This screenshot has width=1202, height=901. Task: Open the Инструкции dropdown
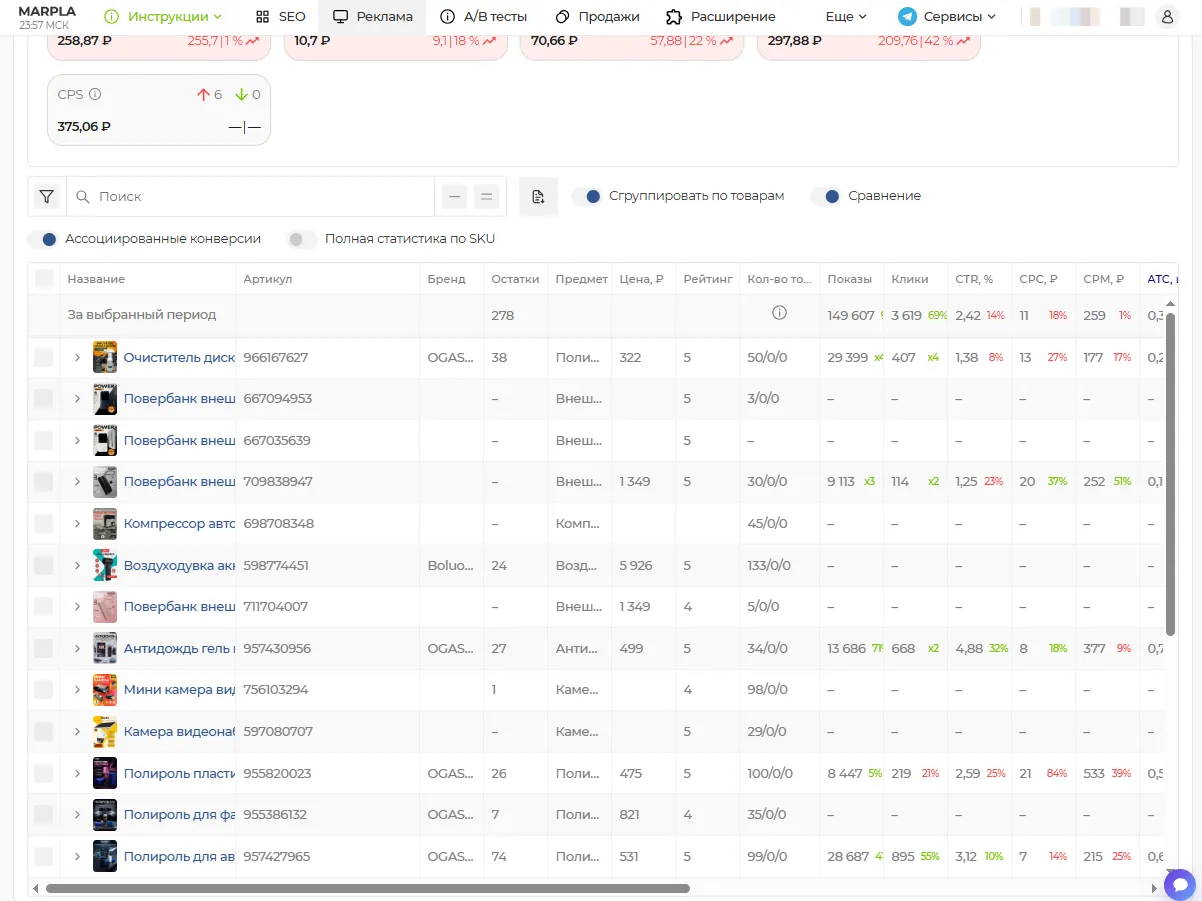[x=163, y=17]
